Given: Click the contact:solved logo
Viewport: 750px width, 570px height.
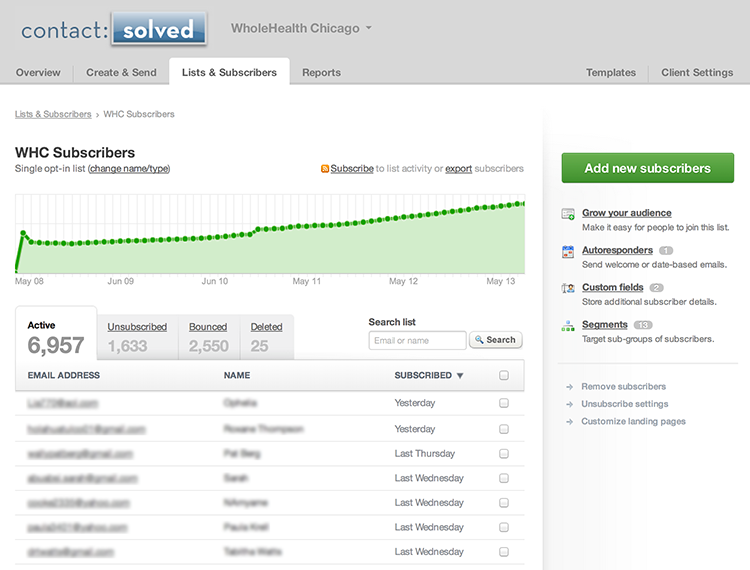Looking at the screenshot, I should (x=114, y=29).
